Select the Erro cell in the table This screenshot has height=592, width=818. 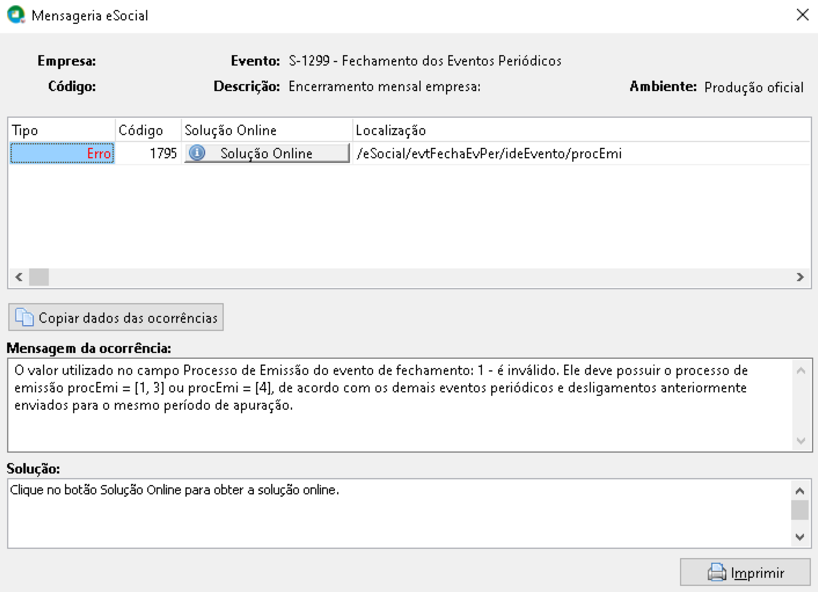point(62,153)
